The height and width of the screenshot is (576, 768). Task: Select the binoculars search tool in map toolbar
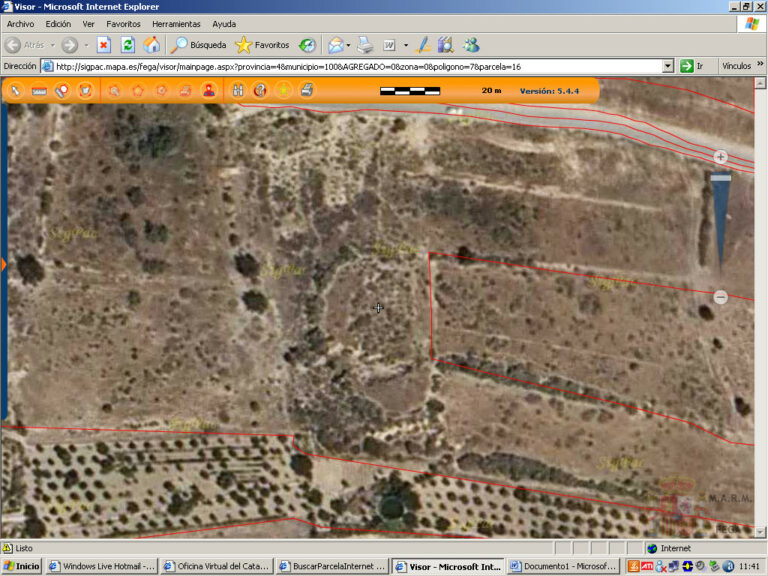tap(238, 91)
